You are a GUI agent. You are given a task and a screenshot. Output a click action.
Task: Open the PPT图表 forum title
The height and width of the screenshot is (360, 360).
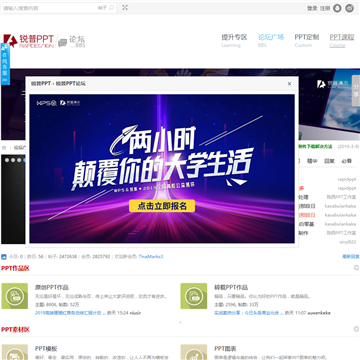pyautogui.click(x=225, y=349)
